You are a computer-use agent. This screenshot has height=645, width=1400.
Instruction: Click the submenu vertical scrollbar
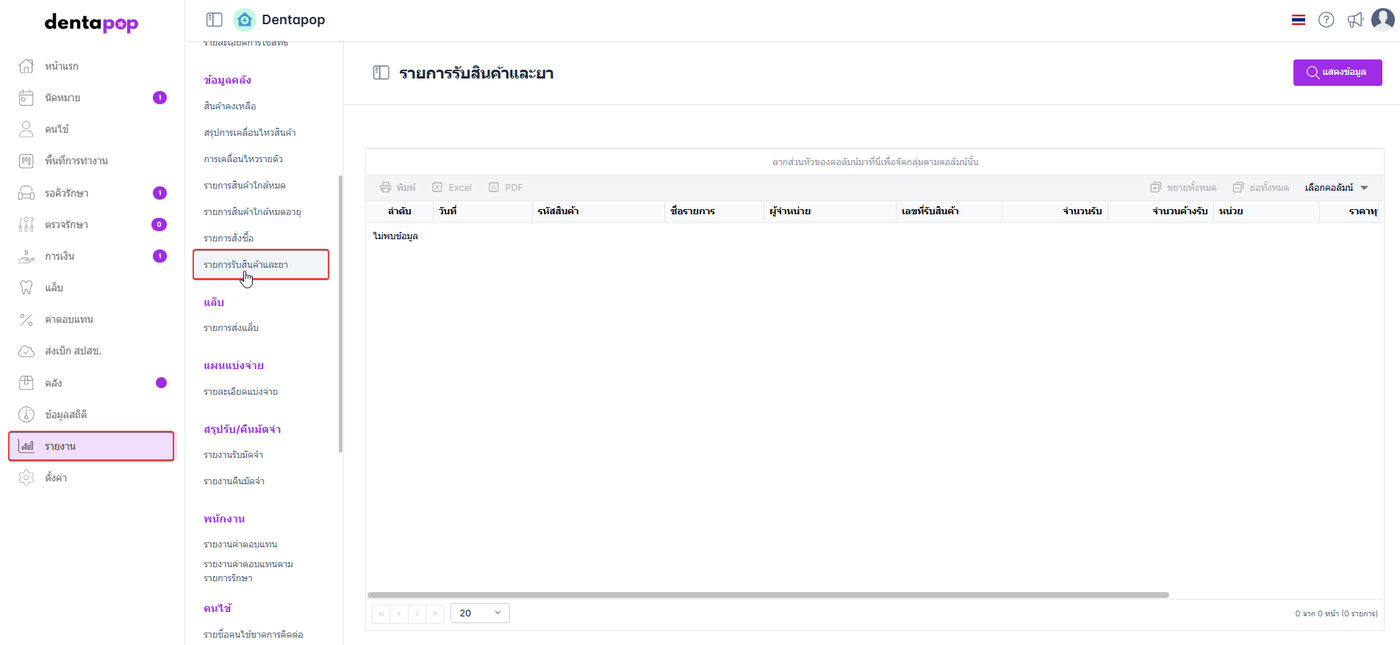pyautogui.click(x=341, y=314)
